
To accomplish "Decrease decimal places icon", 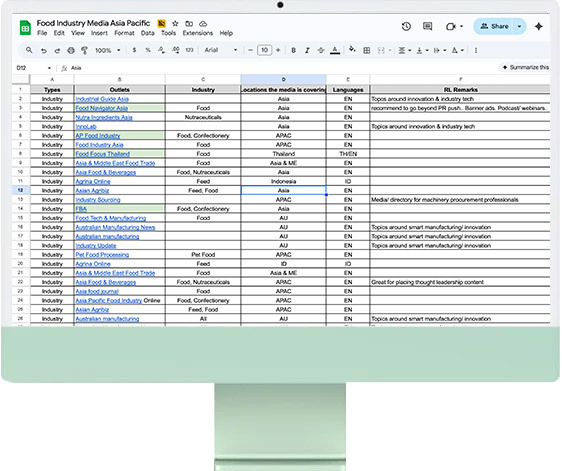I will pyautogui.click(x=161, y=50).
